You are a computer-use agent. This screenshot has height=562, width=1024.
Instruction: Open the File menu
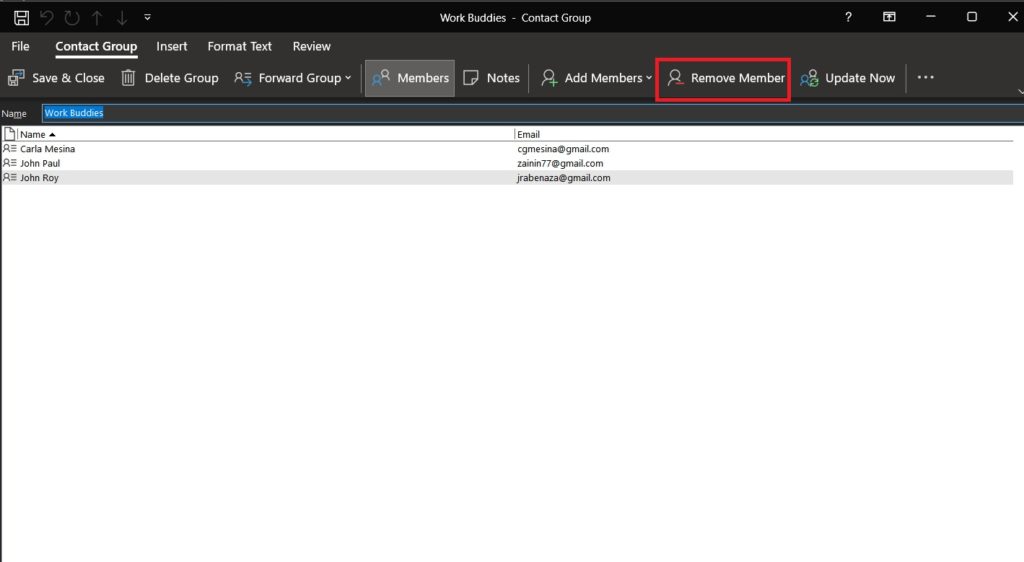pos(21,46)
